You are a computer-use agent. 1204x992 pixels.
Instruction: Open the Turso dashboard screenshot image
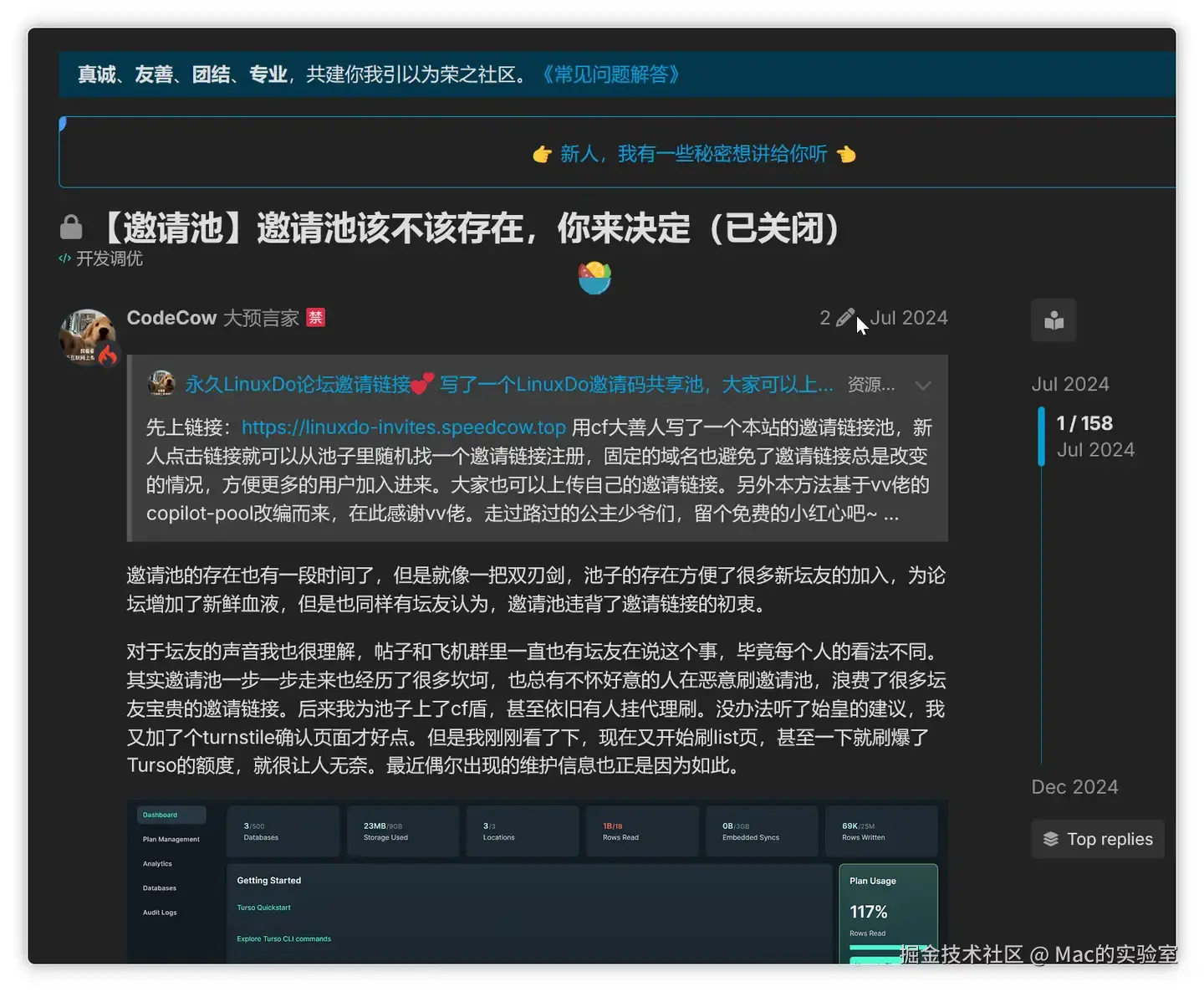[x=538, y=882]
